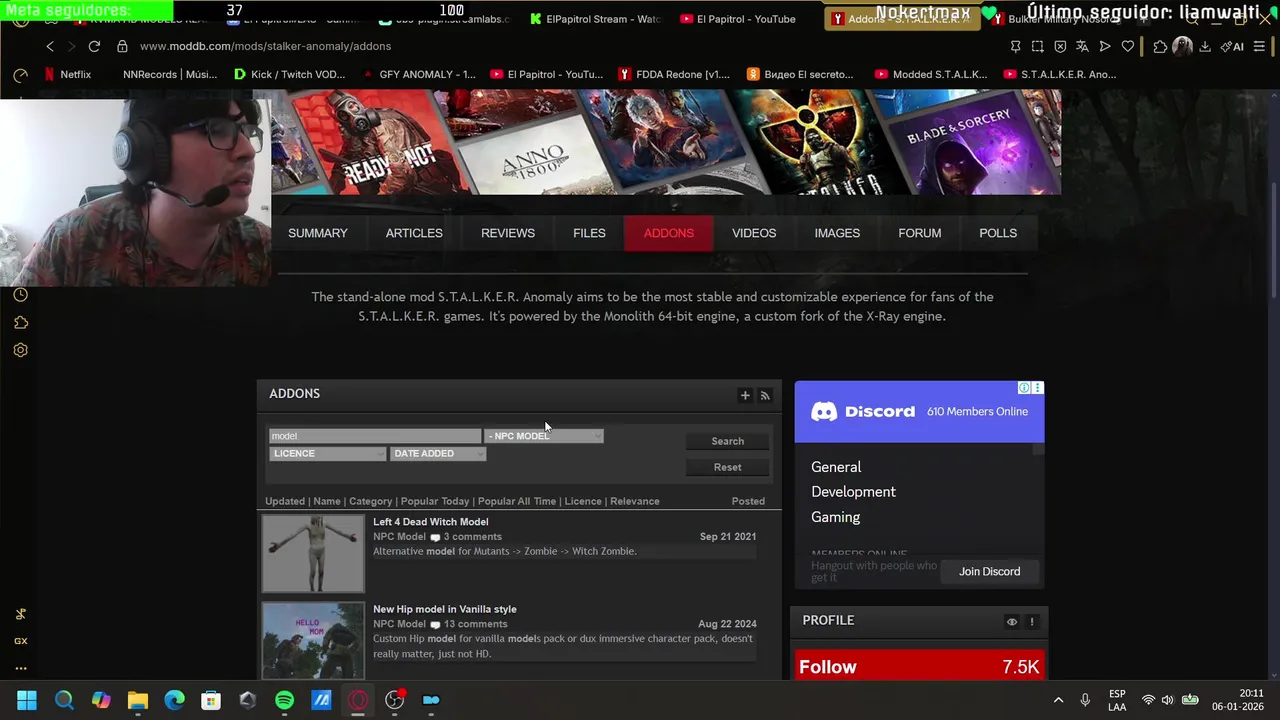Image resolution: width=1280 pixels, height=720 pixels.
Task: Open the REVIEWS tab
Action: 508,233
